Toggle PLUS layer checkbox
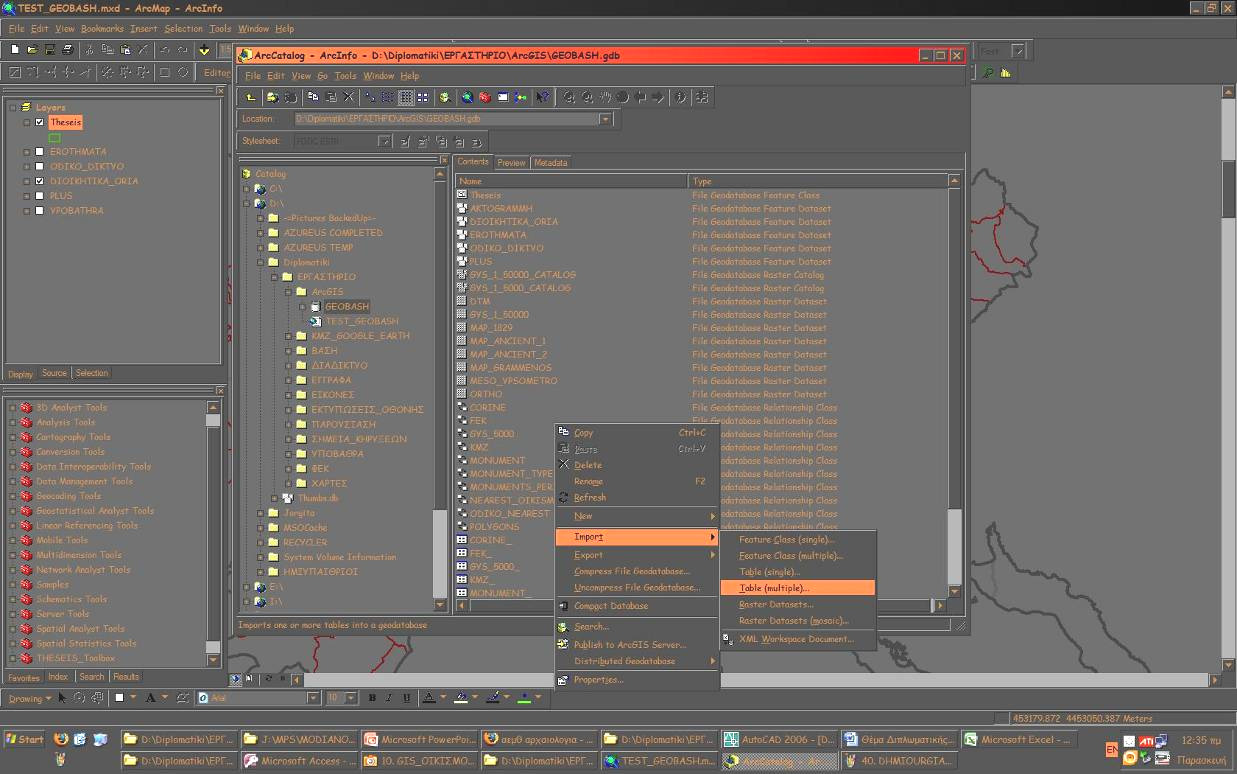Image resolution: width=1237 pixels, height=774 pixels. coord(39,196)
